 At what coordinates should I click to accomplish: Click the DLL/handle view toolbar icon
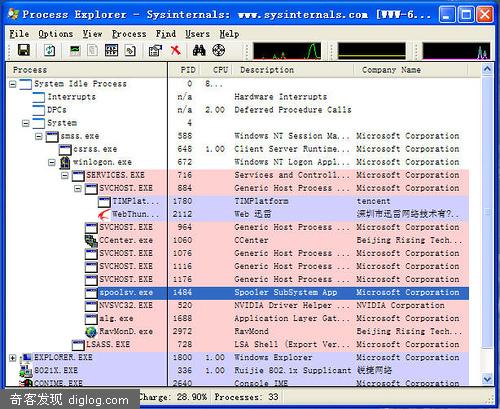pos(130,50)
